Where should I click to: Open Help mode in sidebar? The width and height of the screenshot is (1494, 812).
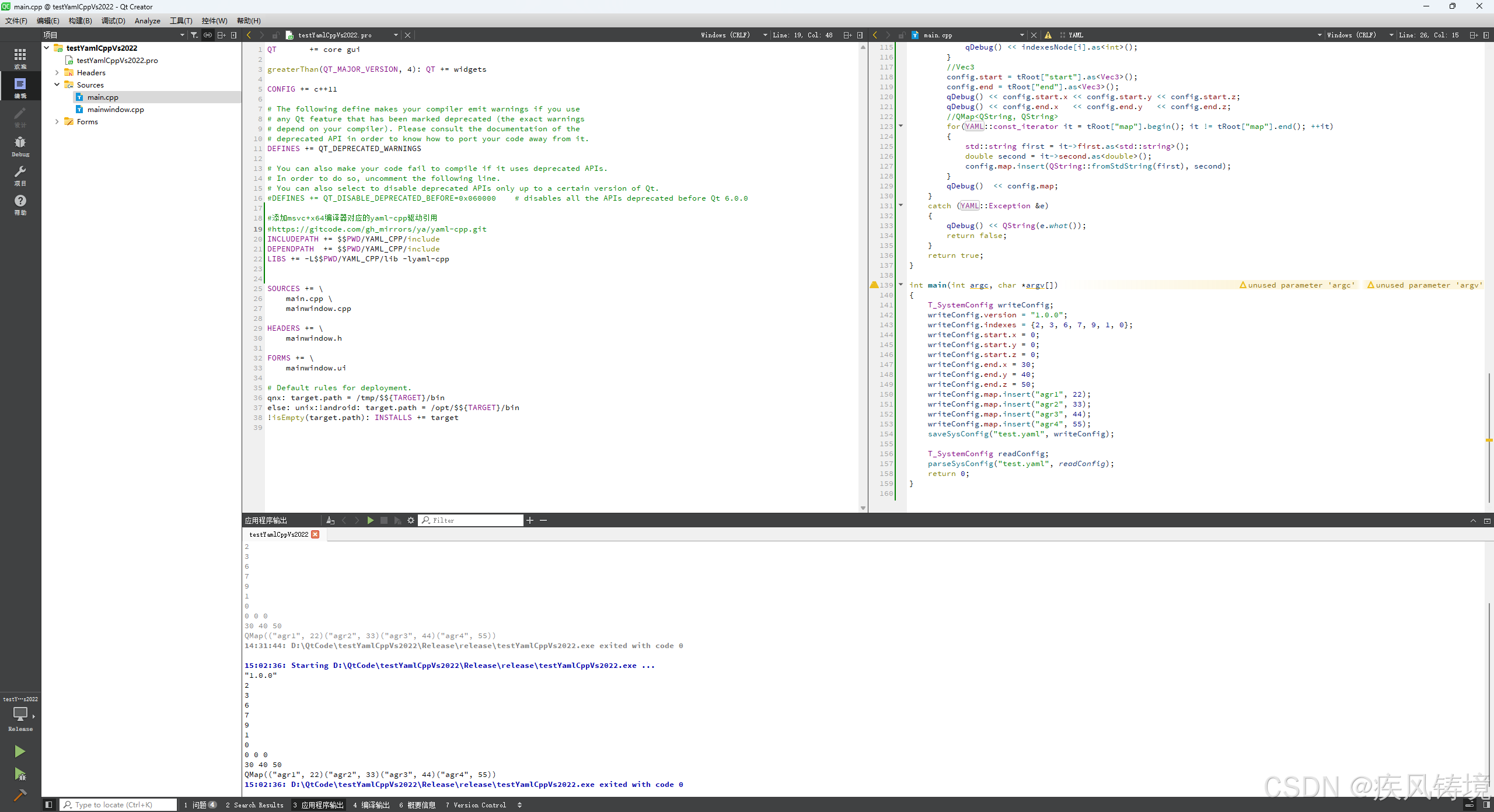pos(20,204)
